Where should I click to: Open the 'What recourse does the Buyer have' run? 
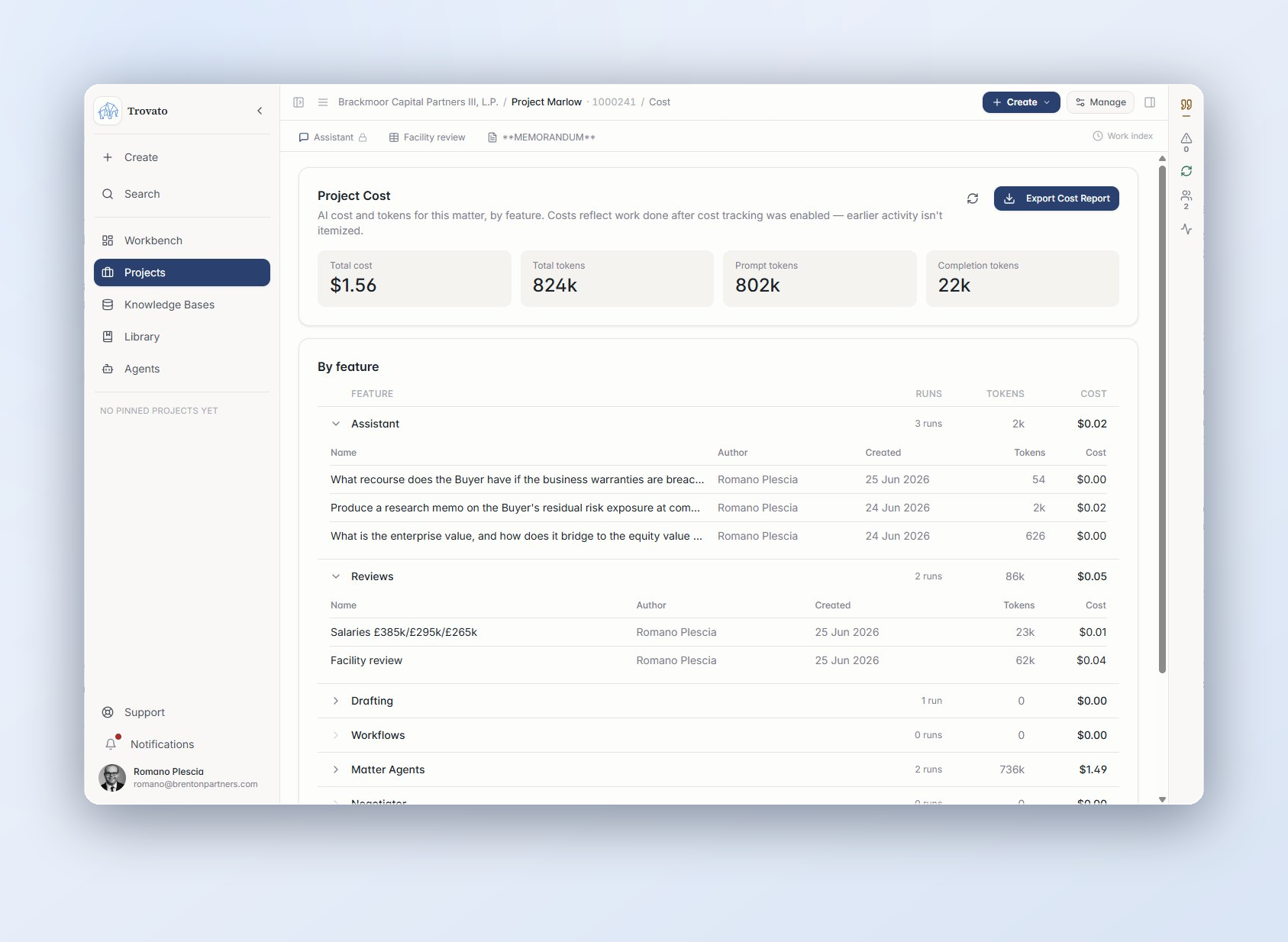click(x=718, y=479)
